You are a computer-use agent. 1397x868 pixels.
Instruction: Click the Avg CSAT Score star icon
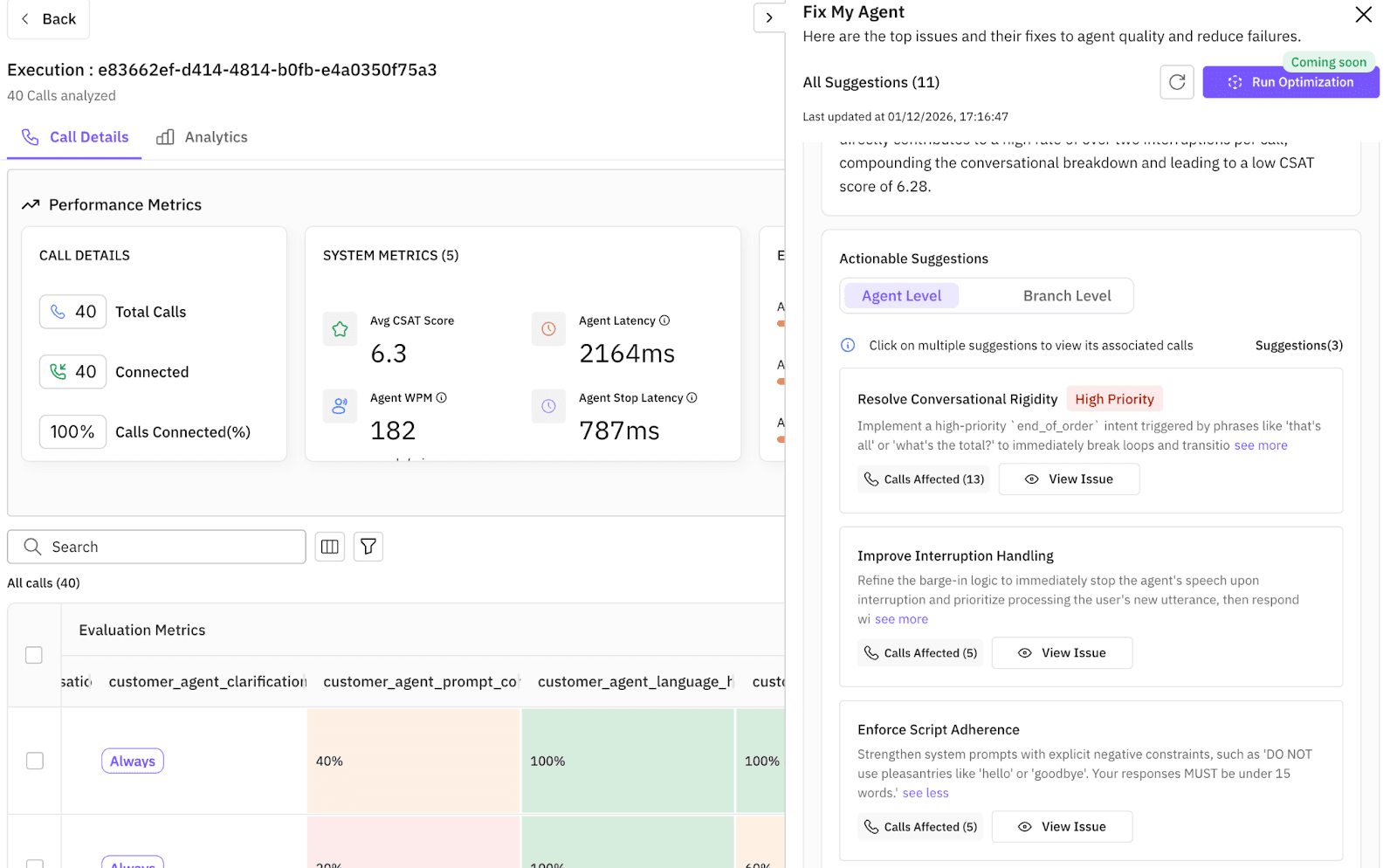tap(340, 329)
